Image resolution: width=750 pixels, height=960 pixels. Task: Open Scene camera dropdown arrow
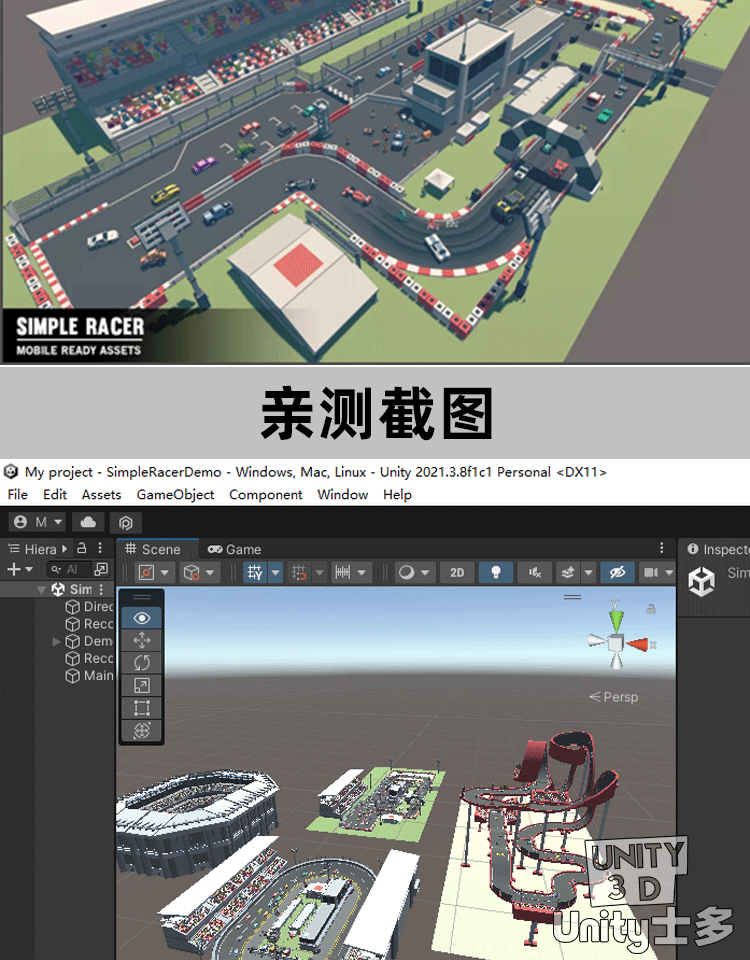coord(669,572)
